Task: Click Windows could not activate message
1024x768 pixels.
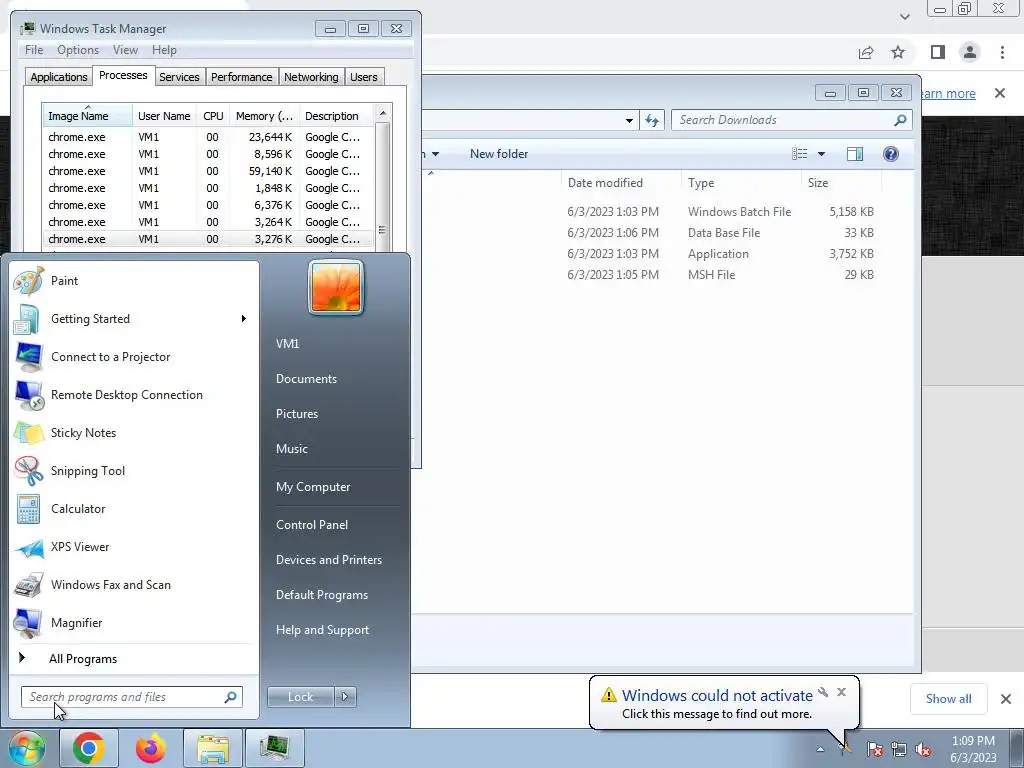Action: coord(717,696)
